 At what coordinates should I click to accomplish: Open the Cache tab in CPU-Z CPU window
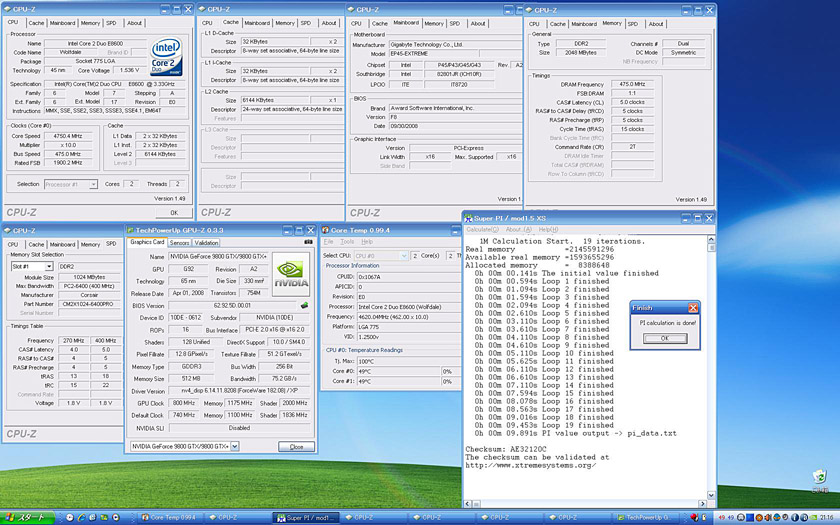click(x=36, y=23)
